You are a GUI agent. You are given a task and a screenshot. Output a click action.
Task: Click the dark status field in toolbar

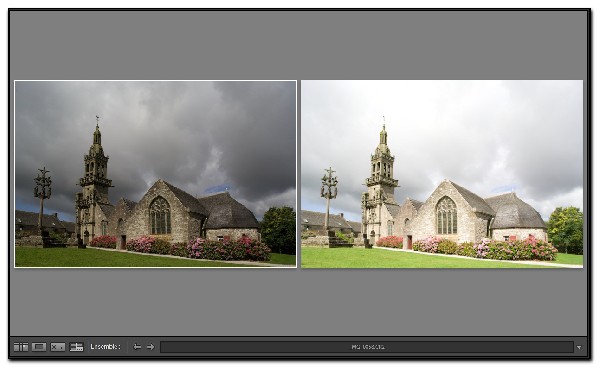(x=367, y=347)
